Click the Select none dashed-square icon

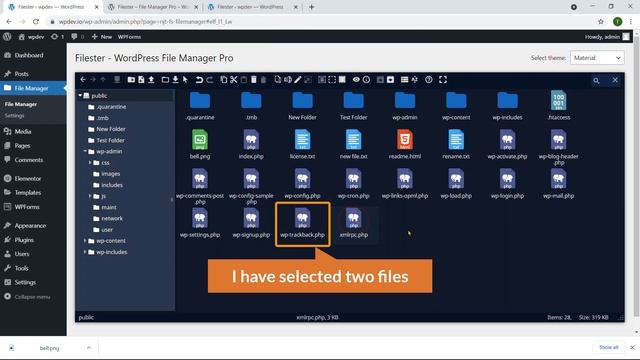pyautogui.click(x=332, y=80)
